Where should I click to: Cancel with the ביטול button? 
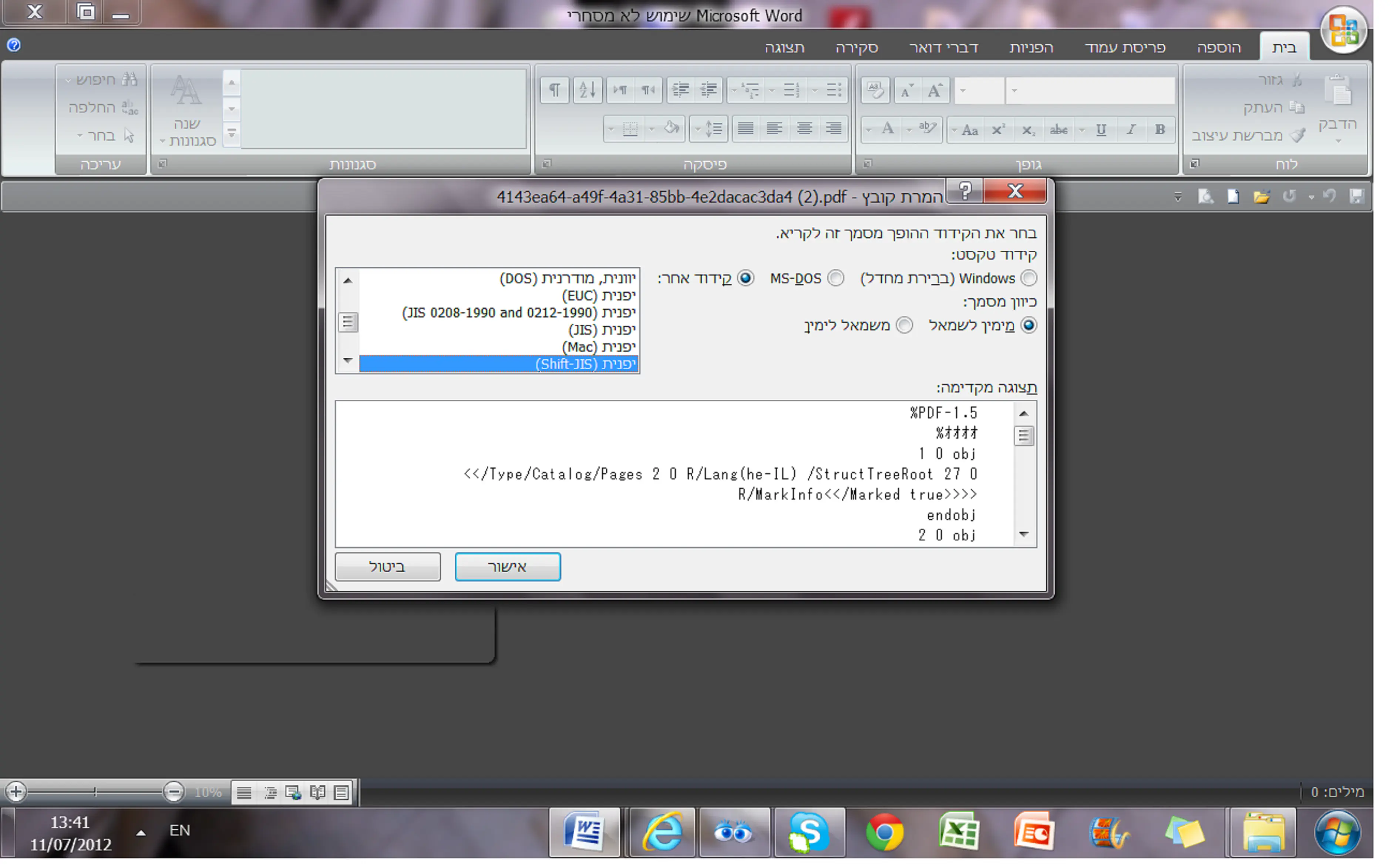[x=388, y=567]
